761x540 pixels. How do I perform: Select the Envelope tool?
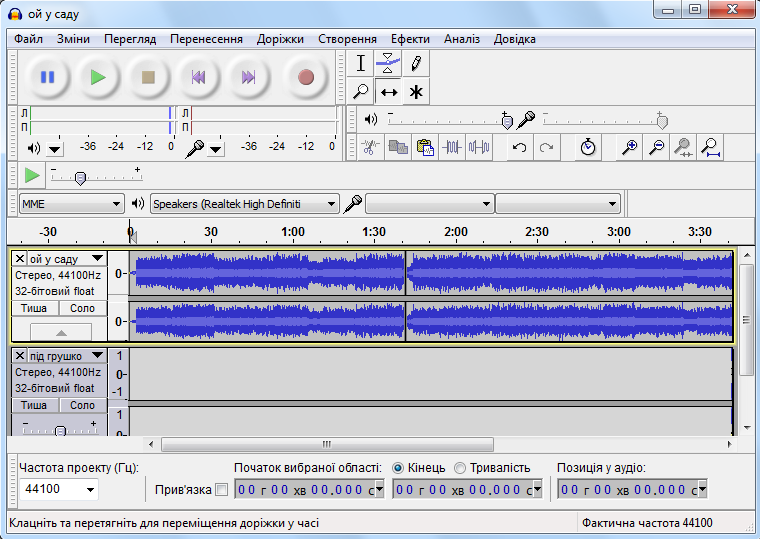[x=388, y=63]
